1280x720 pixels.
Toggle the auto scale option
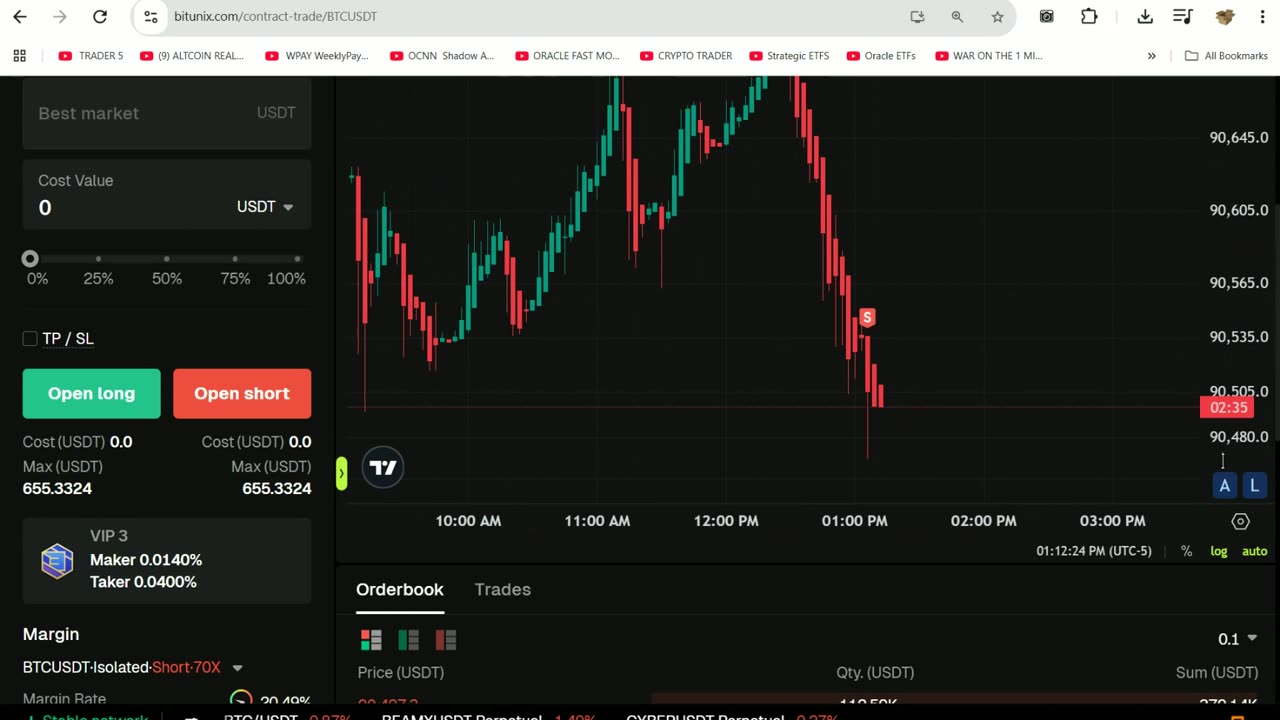(1254, 551)
